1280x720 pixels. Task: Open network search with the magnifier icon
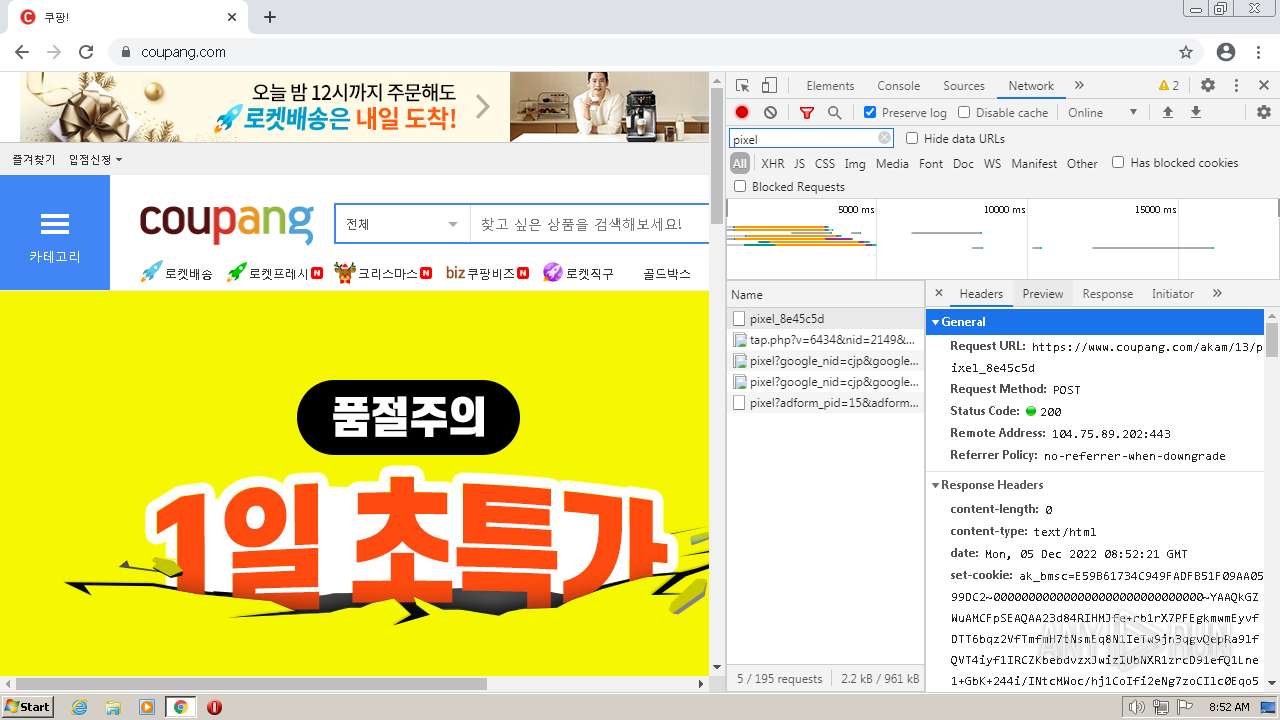click(834, 113)
